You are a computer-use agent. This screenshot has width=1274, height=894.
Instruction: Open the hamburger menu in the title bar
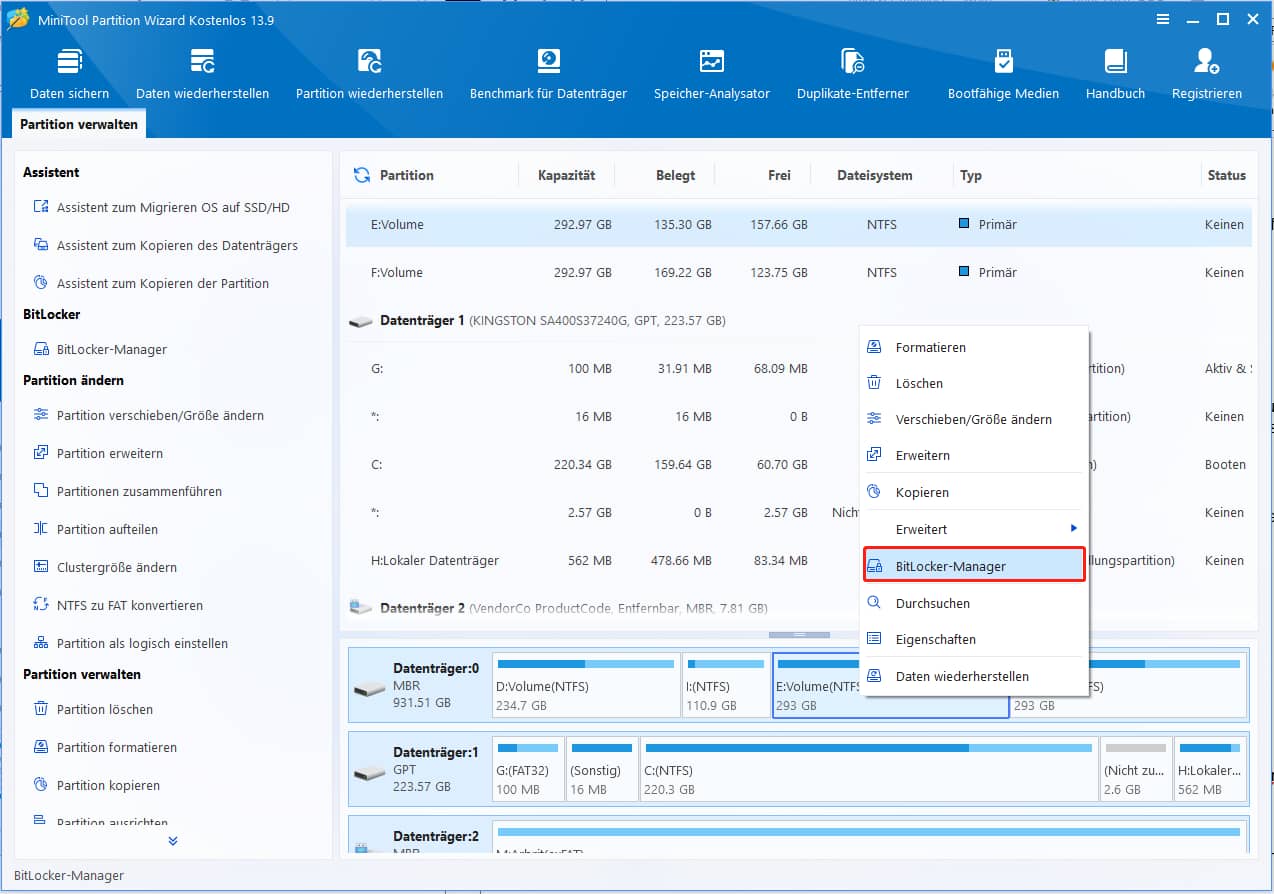pos(1163,19)
